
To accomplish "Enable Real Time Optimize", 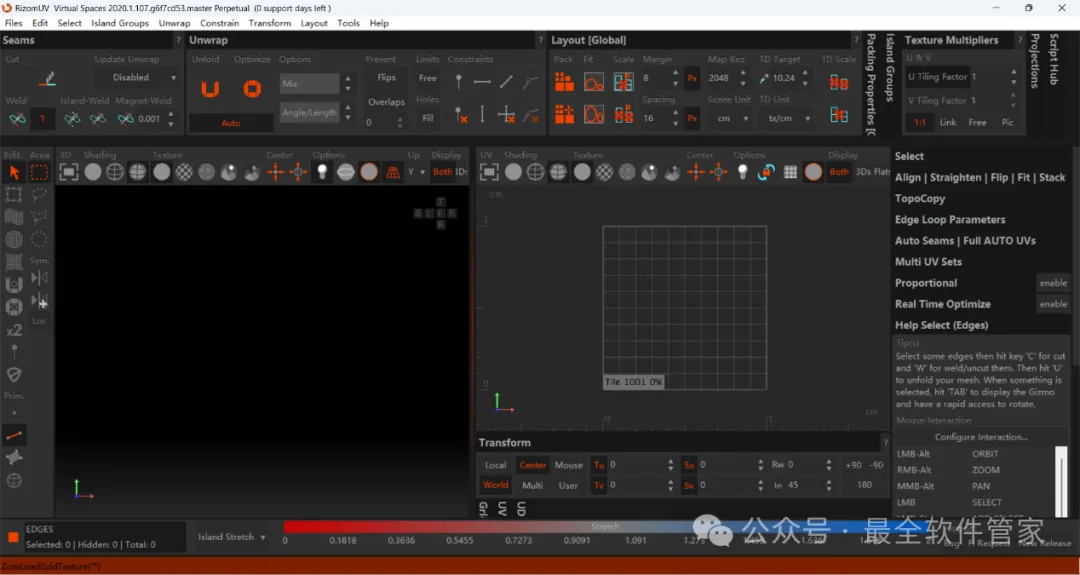I will coord(1053,304).
